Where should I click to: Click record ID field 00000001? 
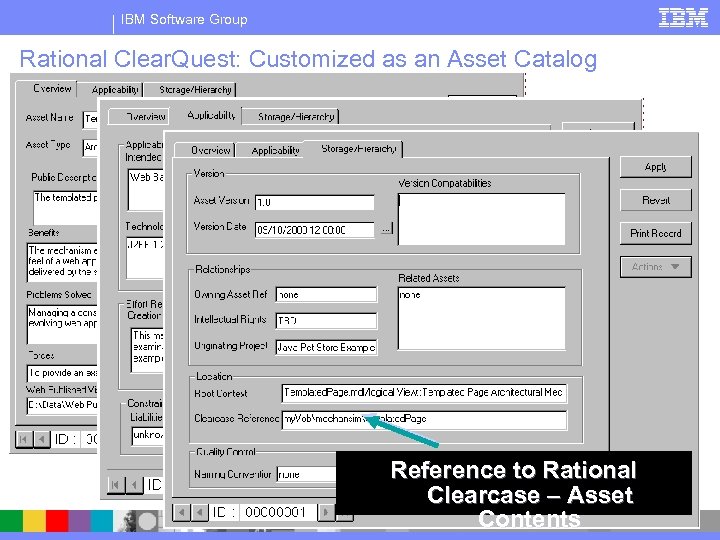[x=276, y=512]
